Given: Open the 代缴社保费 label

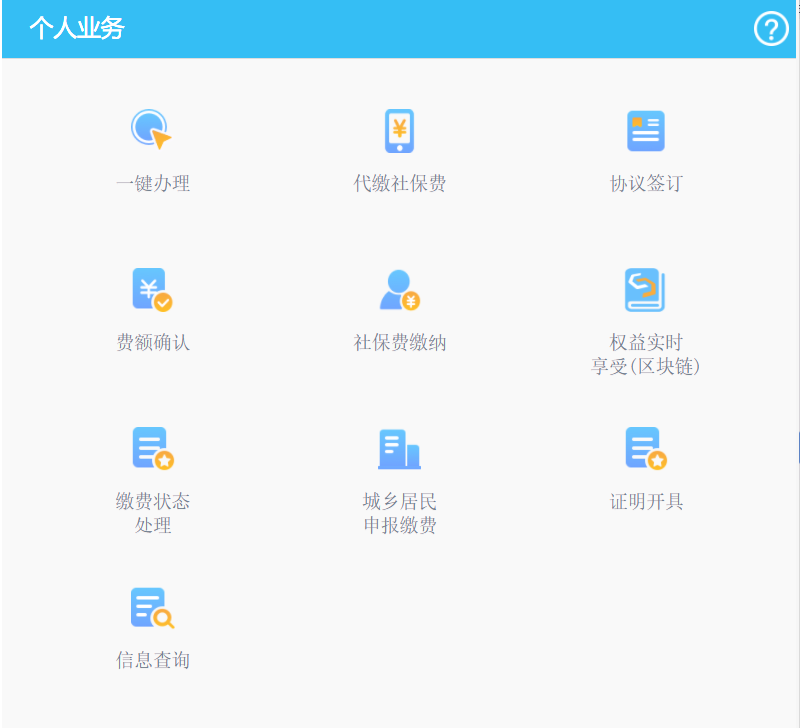Looking at the screenshot, I should tap(399, 184).
